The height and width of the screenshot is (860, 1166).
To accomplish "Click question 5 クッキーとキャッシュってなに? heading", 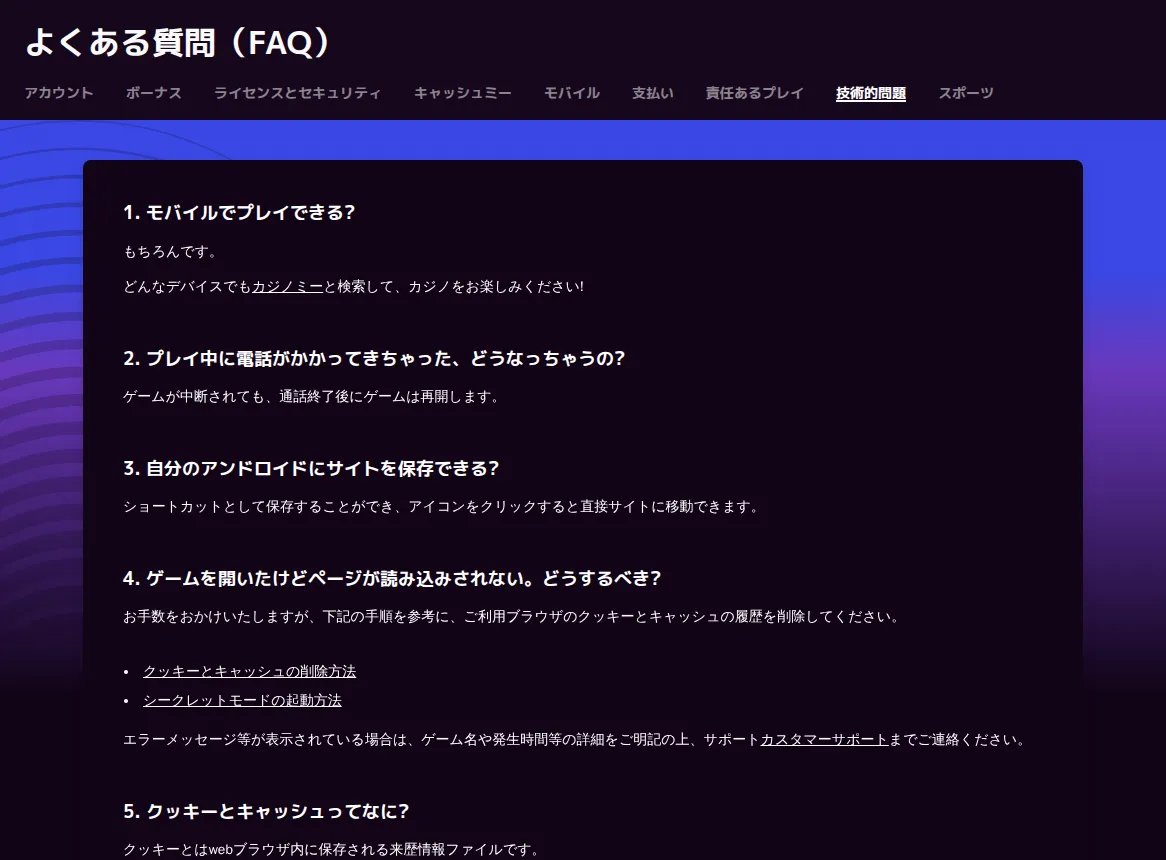I will pos(266,811).
